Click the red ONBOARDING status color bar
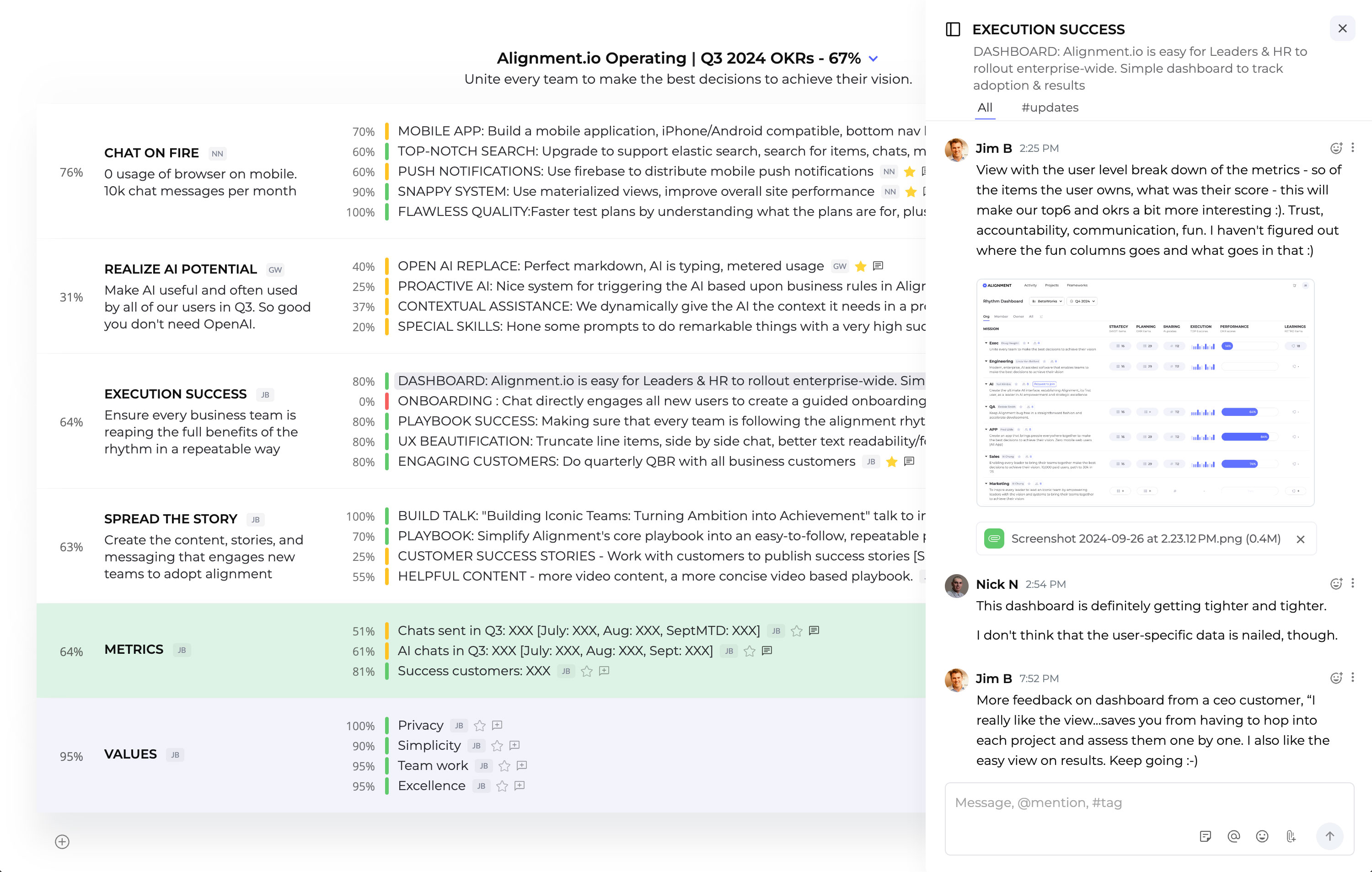Image resolution: width=1372 pixels, height=872 pixels. click(387, 401)
